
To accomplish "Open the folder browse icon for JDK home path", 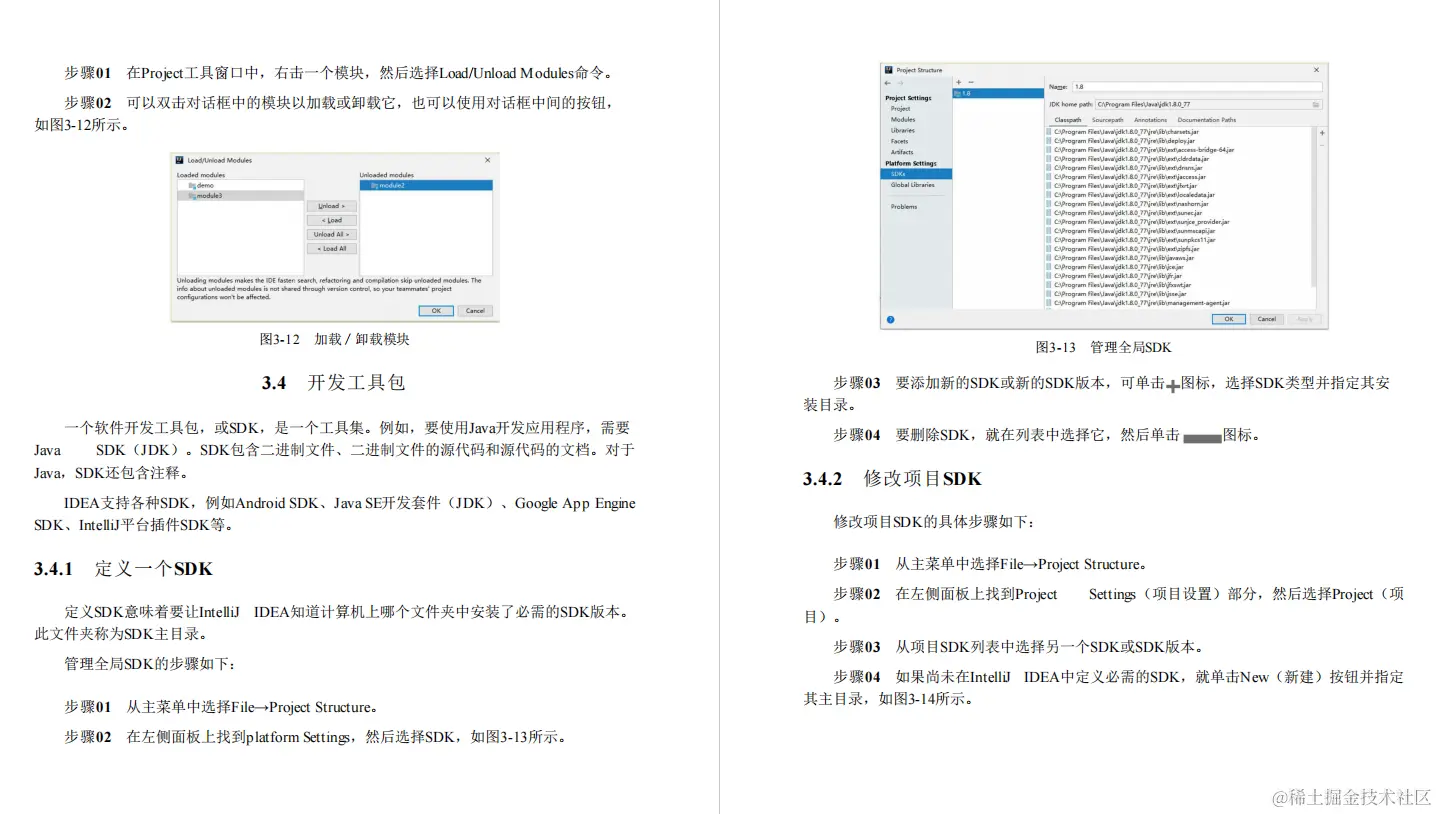I will coord(1316,104).
